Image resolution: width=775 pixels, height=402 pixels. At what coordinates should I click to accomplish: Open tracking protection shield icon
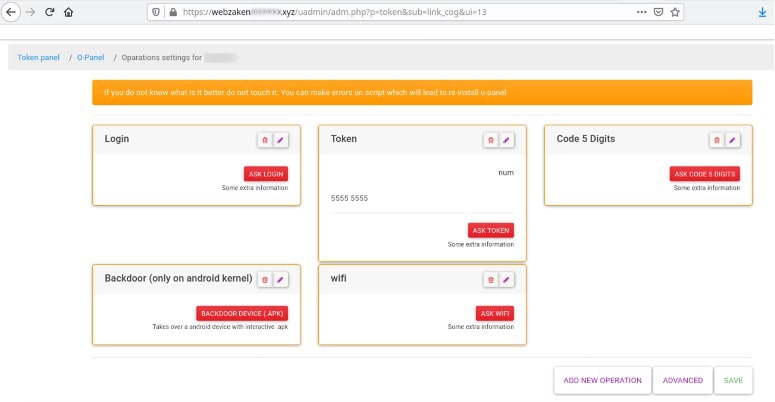tap(156, 12)
